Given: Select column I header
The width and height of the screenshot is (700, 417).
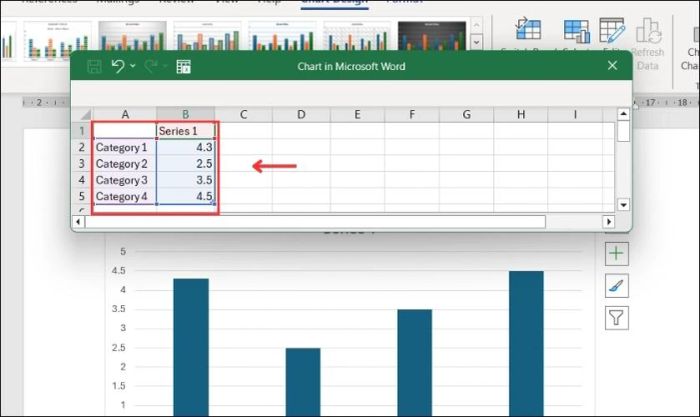Looking at the screenshot, I should coord(575,114).
